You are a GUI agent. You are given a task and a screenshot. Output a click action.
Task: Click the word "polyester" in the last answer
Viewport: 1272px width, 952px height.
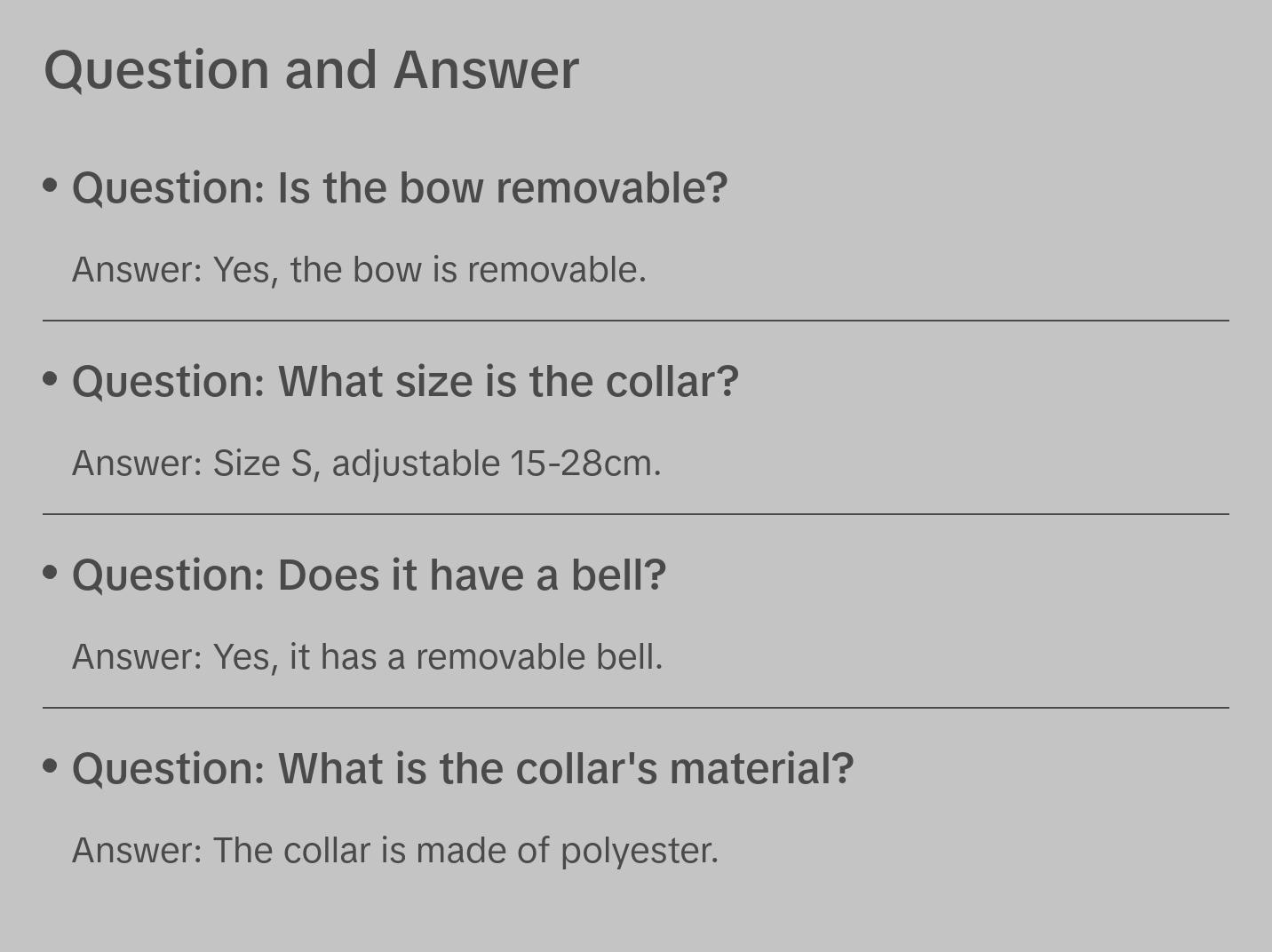coord(638,851)
